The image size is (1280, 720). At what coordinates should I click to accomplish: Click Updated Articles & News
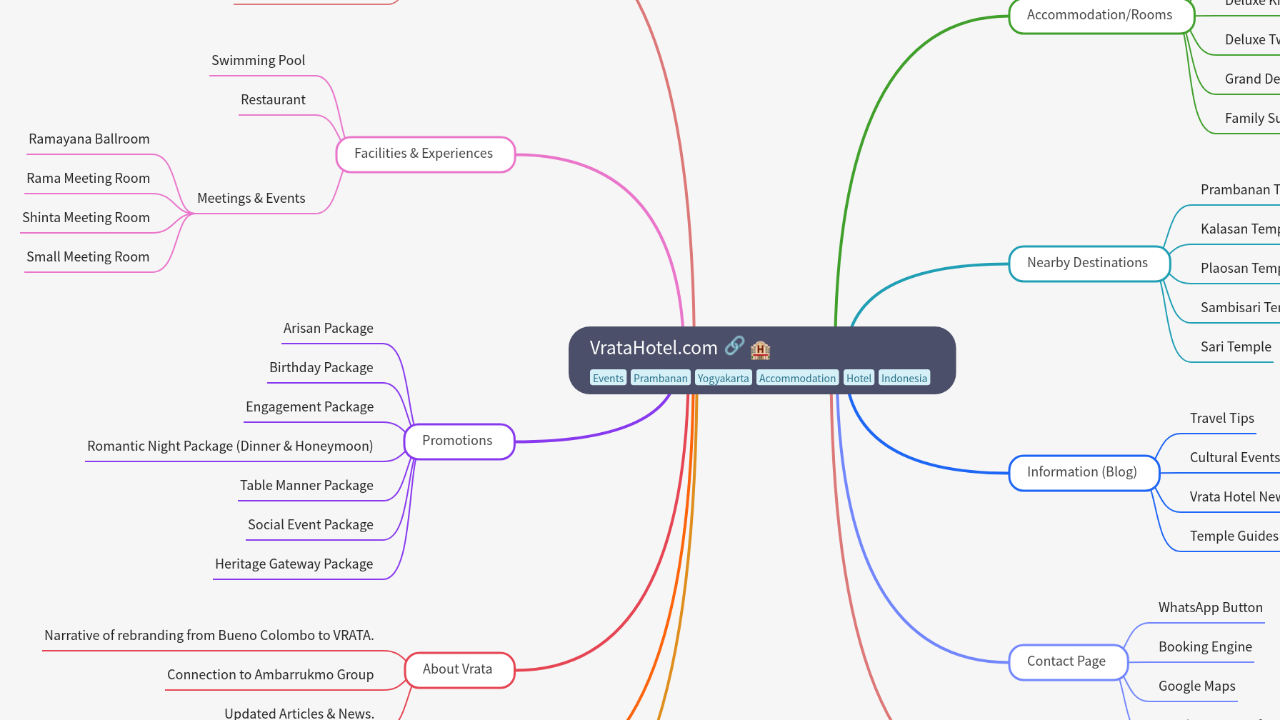(x=299, y=712)
